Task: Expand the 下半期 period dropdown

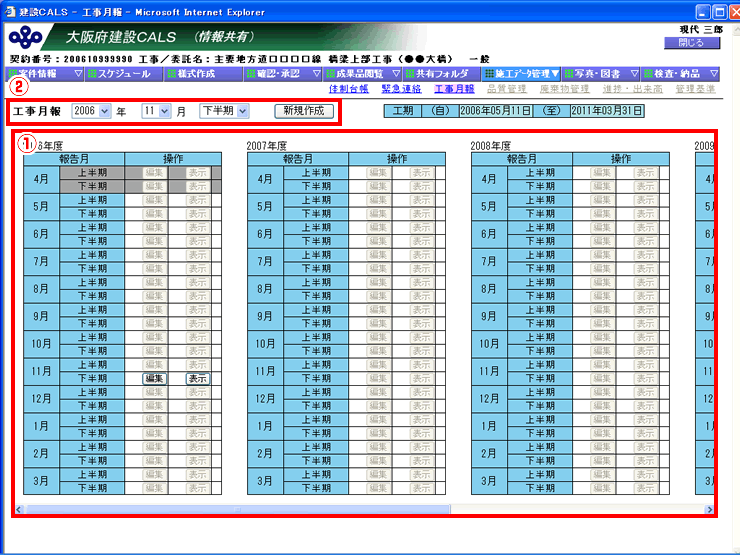Action: pyautogui.click(x=223, y=110)
